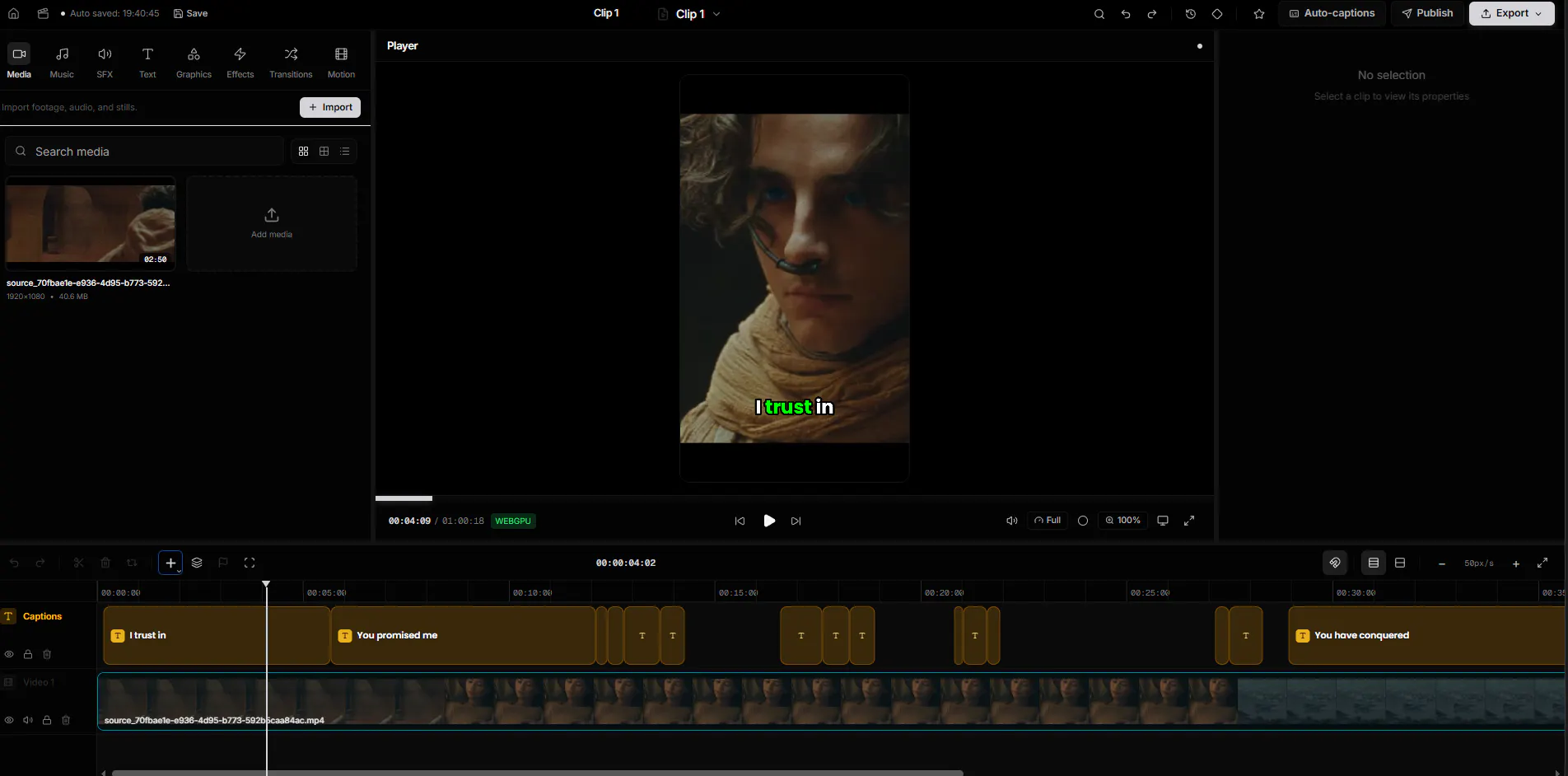This screenshot has height=776, width=1568.
Task: Open the Clip 1 sequence dropdown
Action: (691, 14)
